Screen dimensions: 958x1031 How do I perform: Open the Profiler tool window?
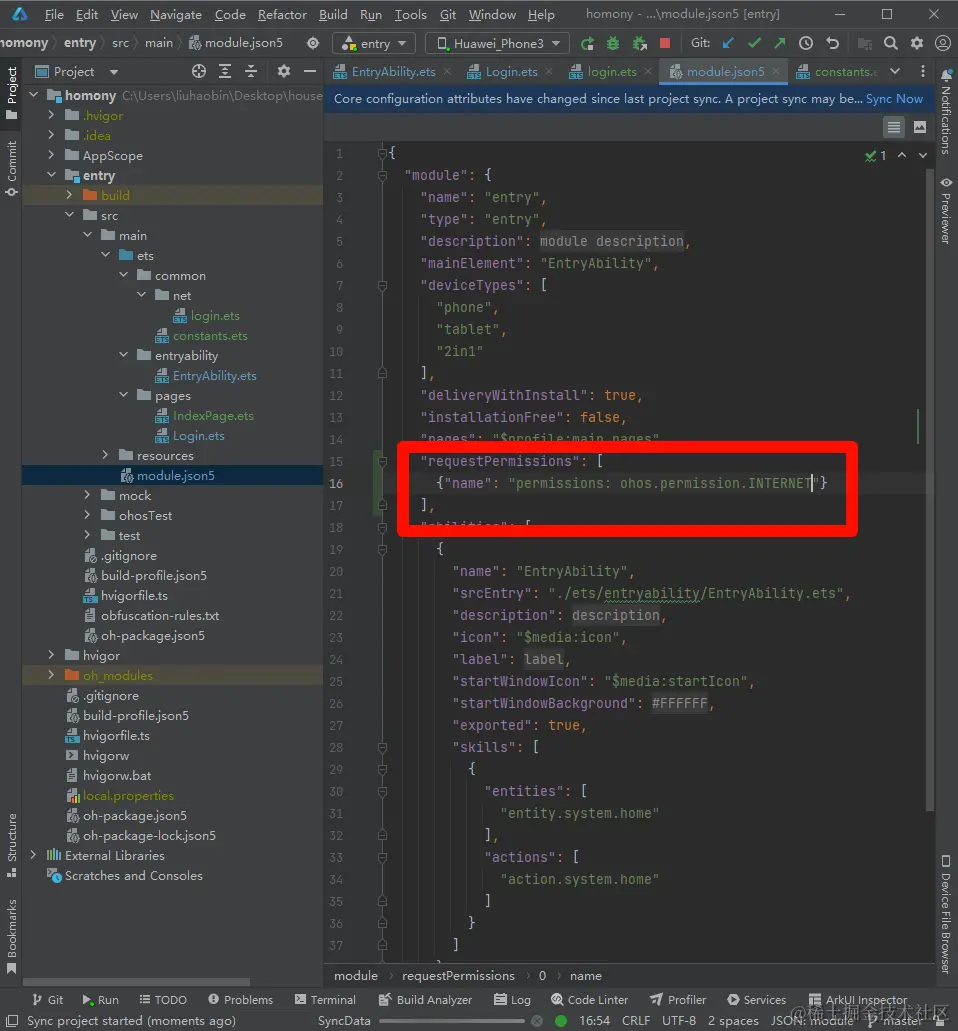(678, 999)
